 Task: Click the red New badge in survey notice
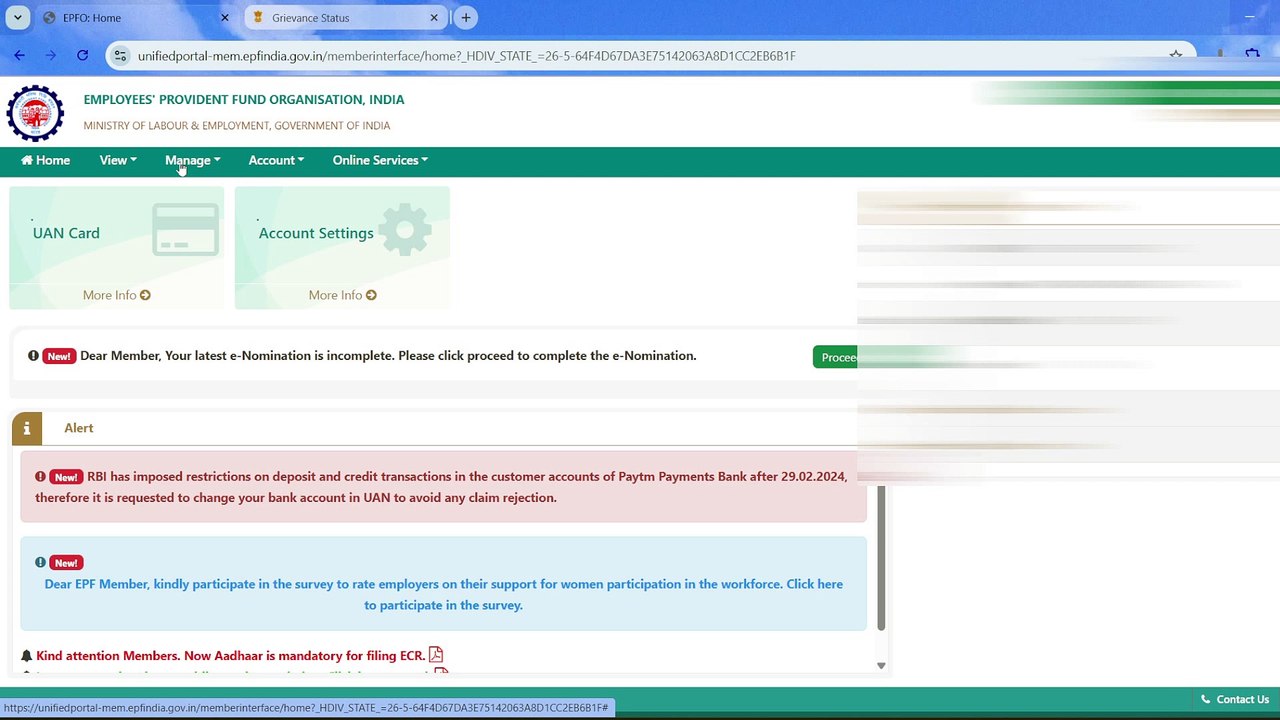[66, 563]
